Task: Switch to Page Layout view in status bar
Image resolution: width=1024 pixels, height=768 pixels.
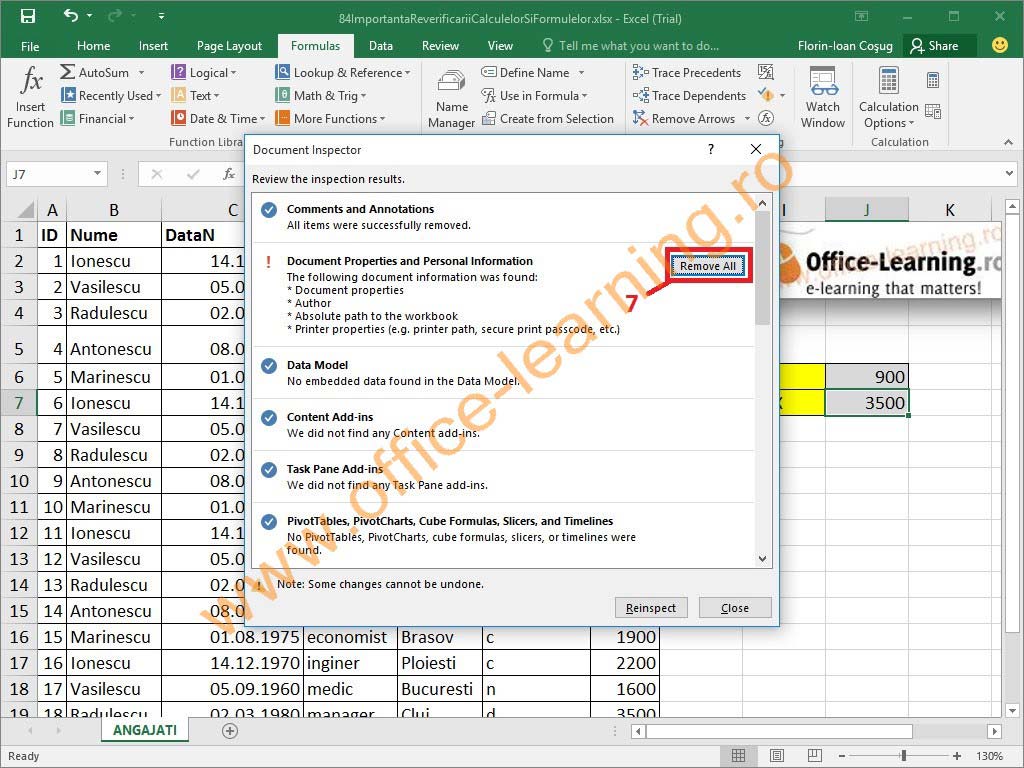Action: click(776, 756)
